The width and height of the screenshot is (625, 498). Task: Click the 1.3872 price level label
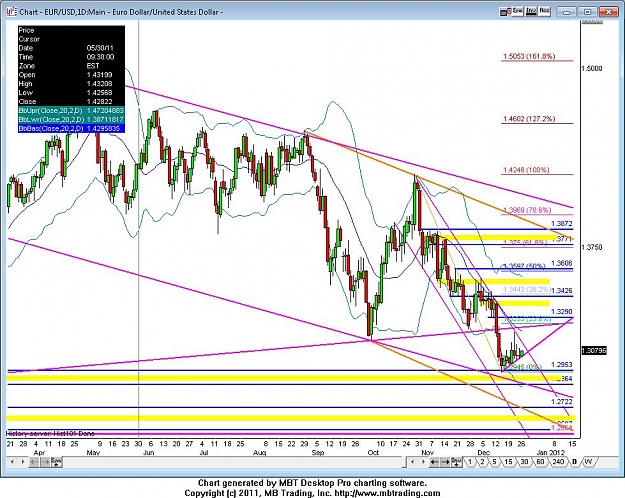pyautogui.click(x=562, y=224)
